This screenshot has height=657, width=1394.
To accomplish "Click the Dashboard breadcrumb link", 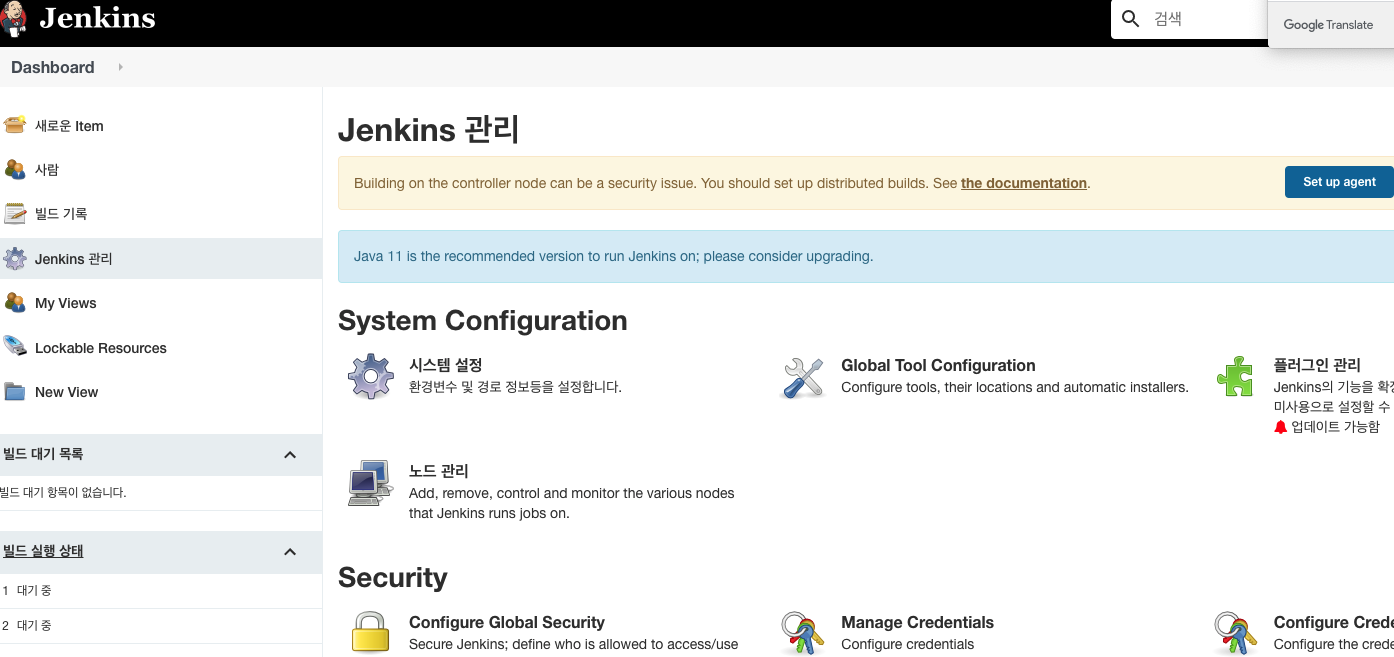I will coord(53,67).
